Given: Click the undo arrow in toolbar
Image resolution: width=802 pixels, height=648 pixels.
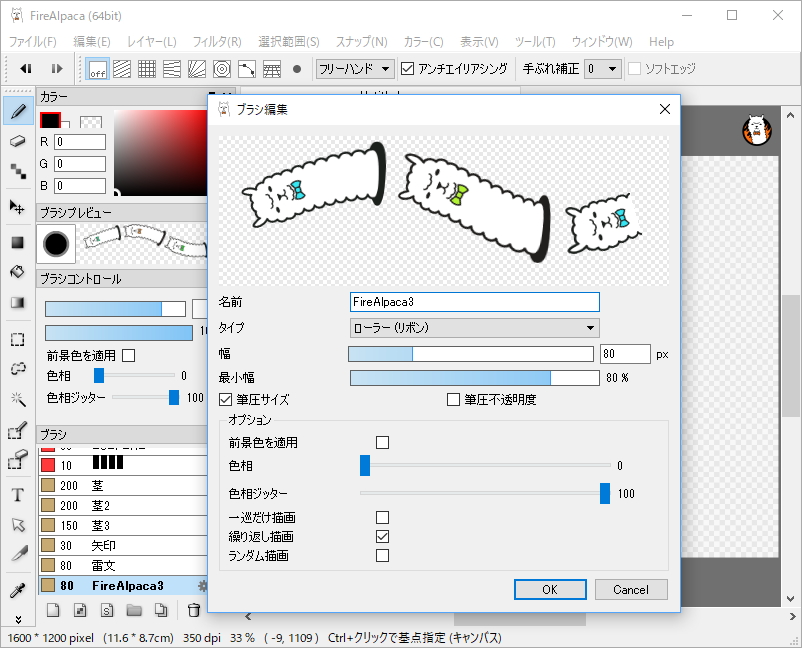Looking at the screenshot, I should point(26,69).
